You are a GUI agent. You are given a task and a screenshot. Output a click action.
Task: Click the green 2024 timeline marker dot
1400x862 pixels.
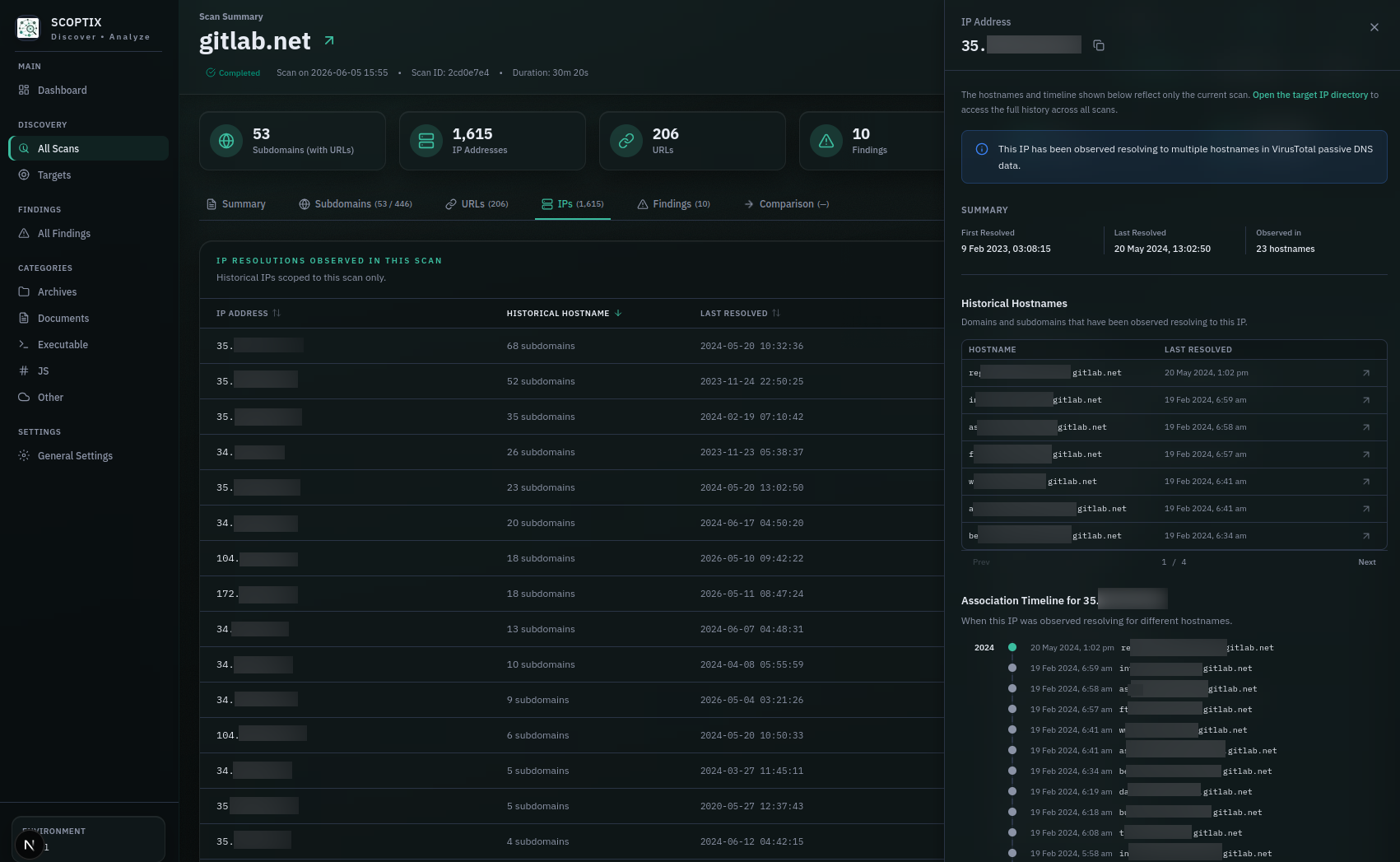pos(1012,647)
